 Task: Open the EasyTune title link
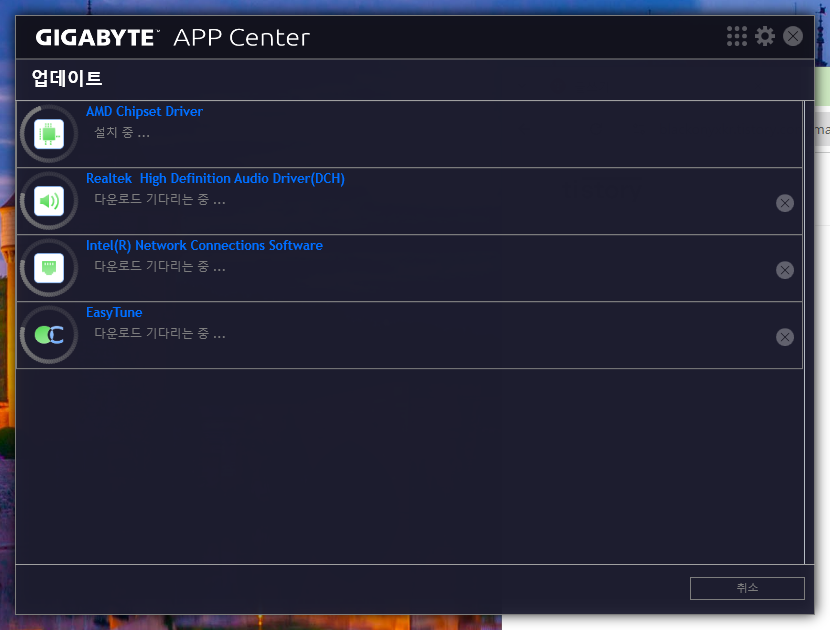point(114,313)
